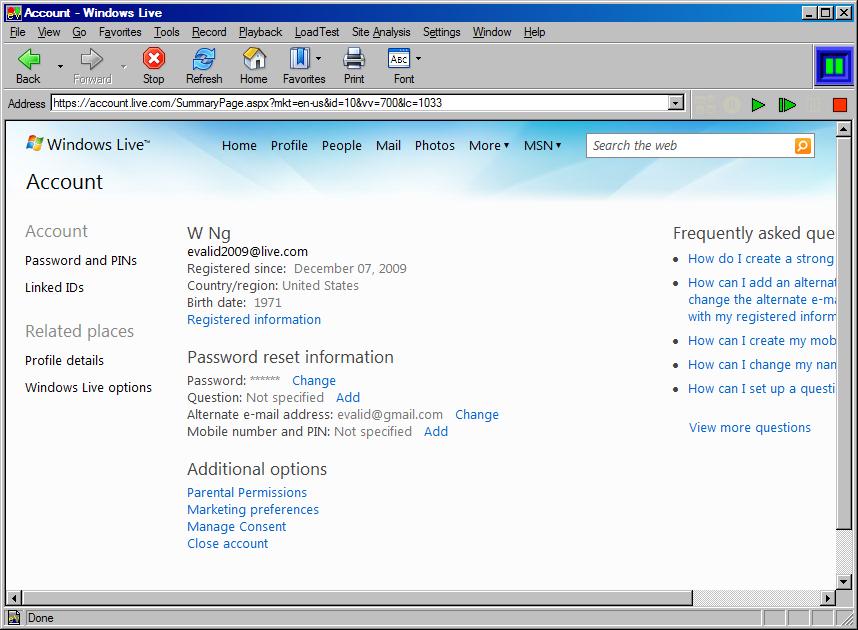The image size is (858, 630).
Task: Click the green Back arrow icon
Action: click(28, 59)
